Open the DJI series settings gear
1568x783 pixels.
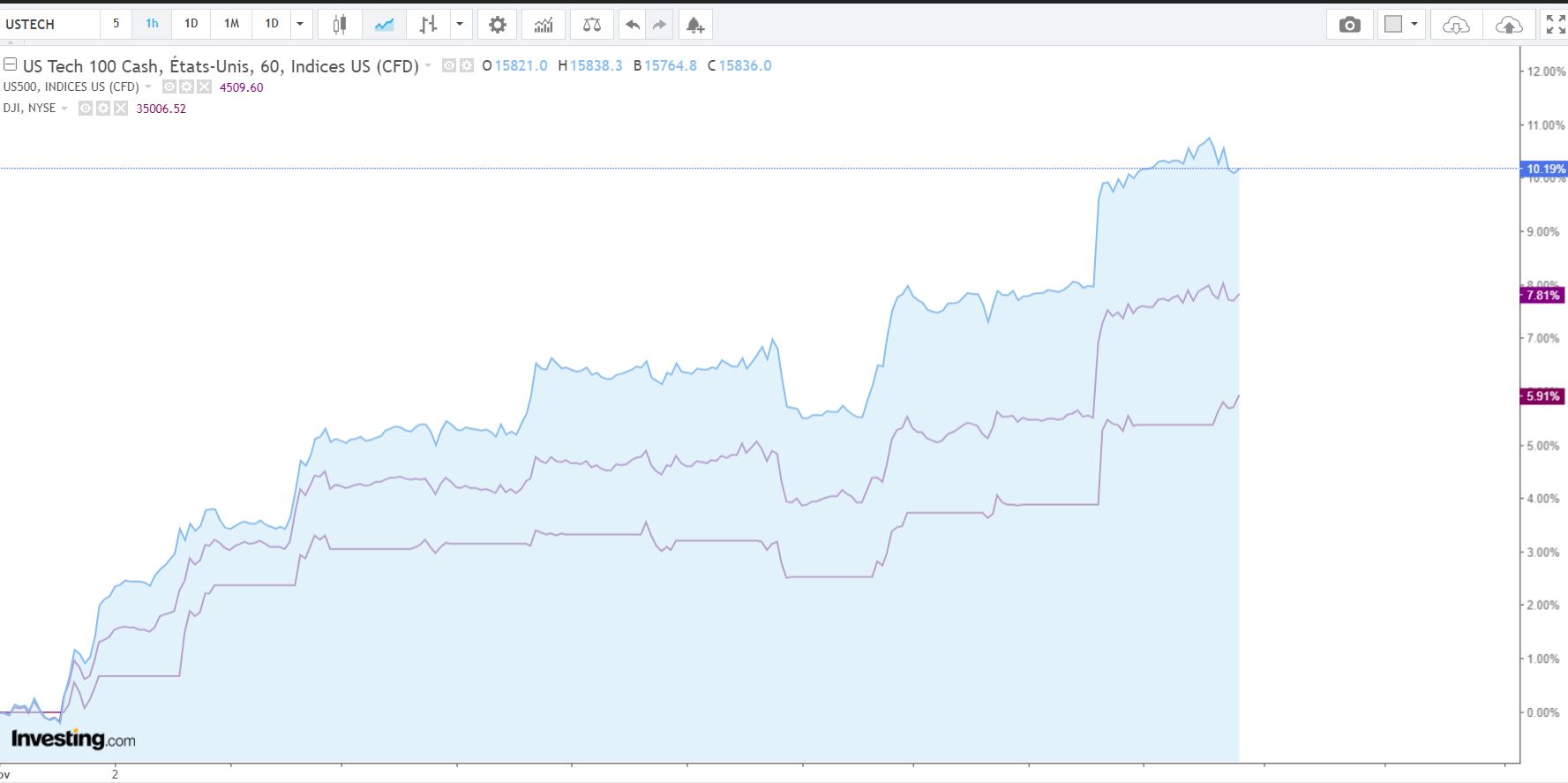[x=103, y=108]
